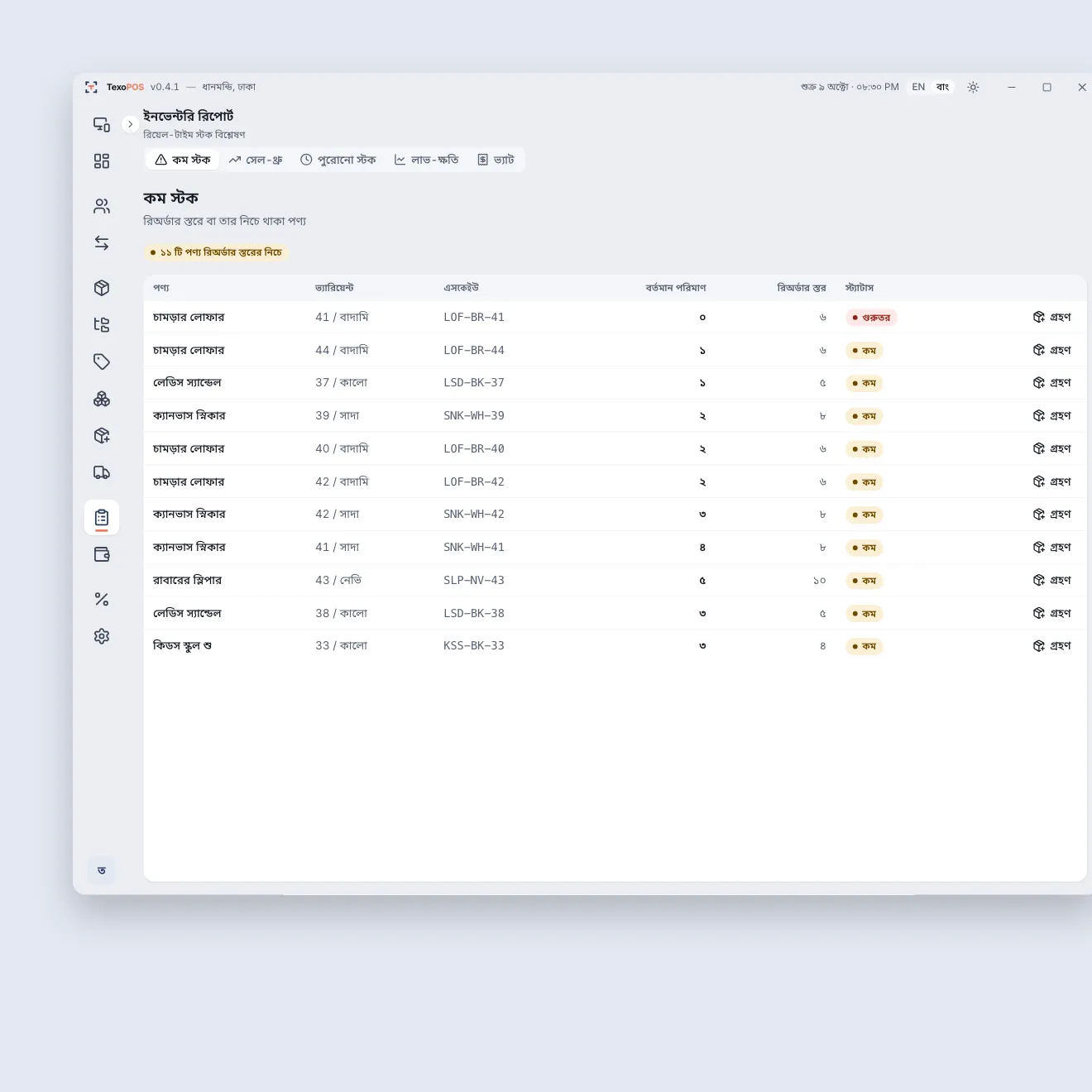Screen dimensions: 1092x1092
Task: Click গ্রহণ for row SNK-WH-39
Action: tap(1052, 415)
